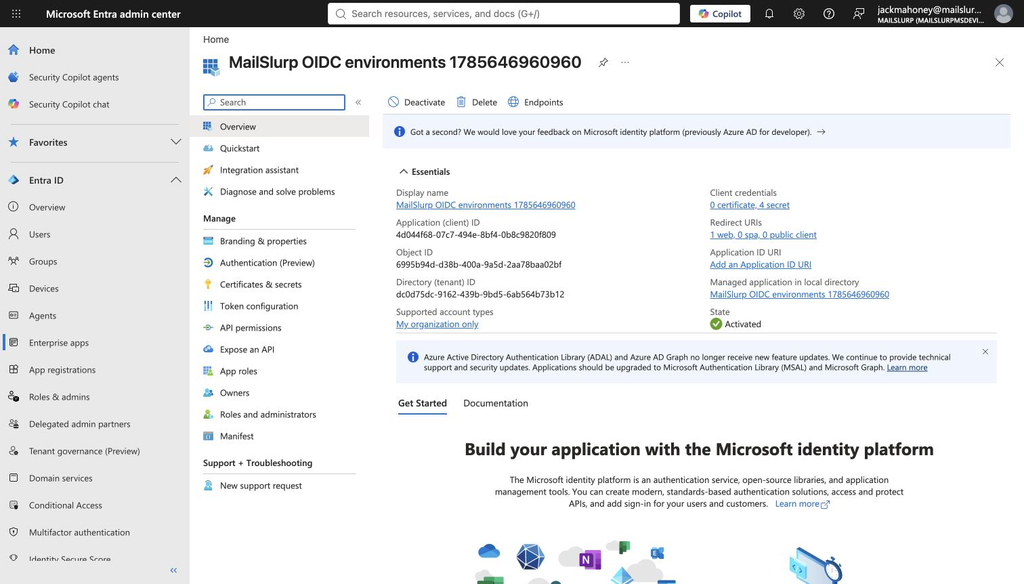Click the Home breadcrumb link
This screenshot has width=1024, height=584.
[x=216, y=39]
